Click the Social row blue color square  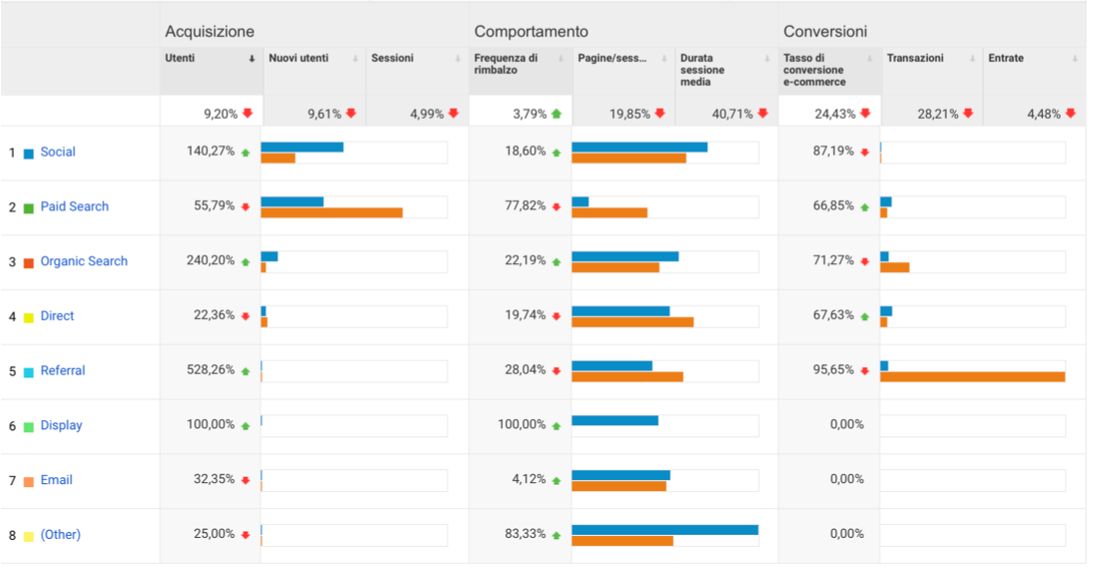29,154
